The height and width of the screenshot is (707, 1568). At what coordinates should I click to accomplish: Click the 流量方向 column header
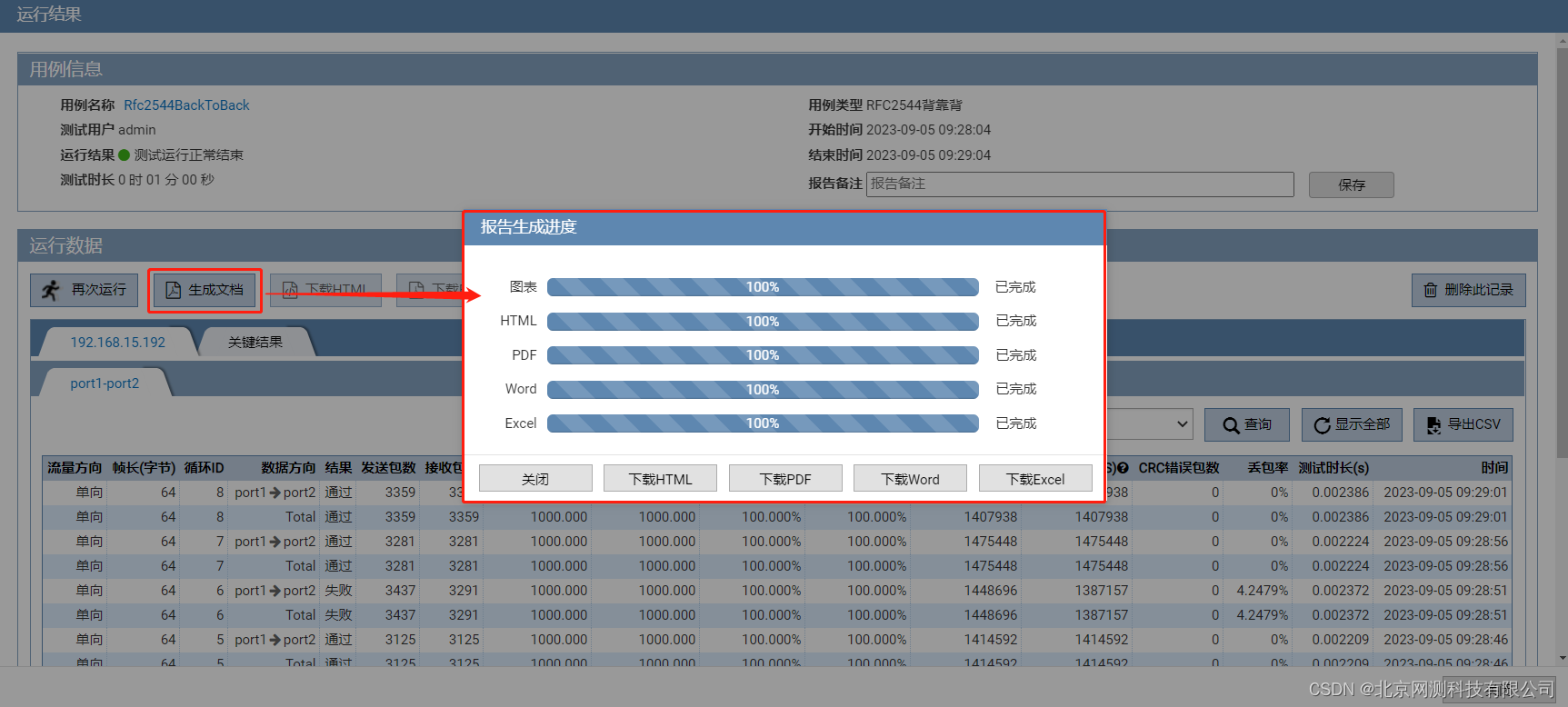[x=75, y=468]
